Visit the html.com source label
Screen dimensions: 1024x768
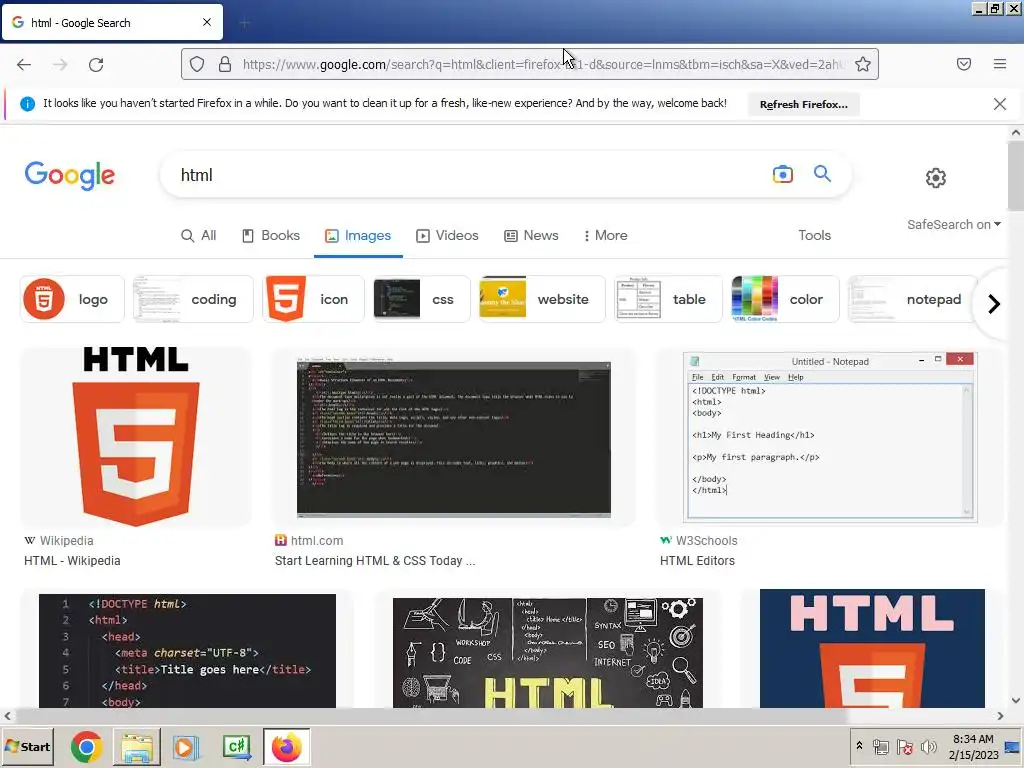[x=309, y=540]
